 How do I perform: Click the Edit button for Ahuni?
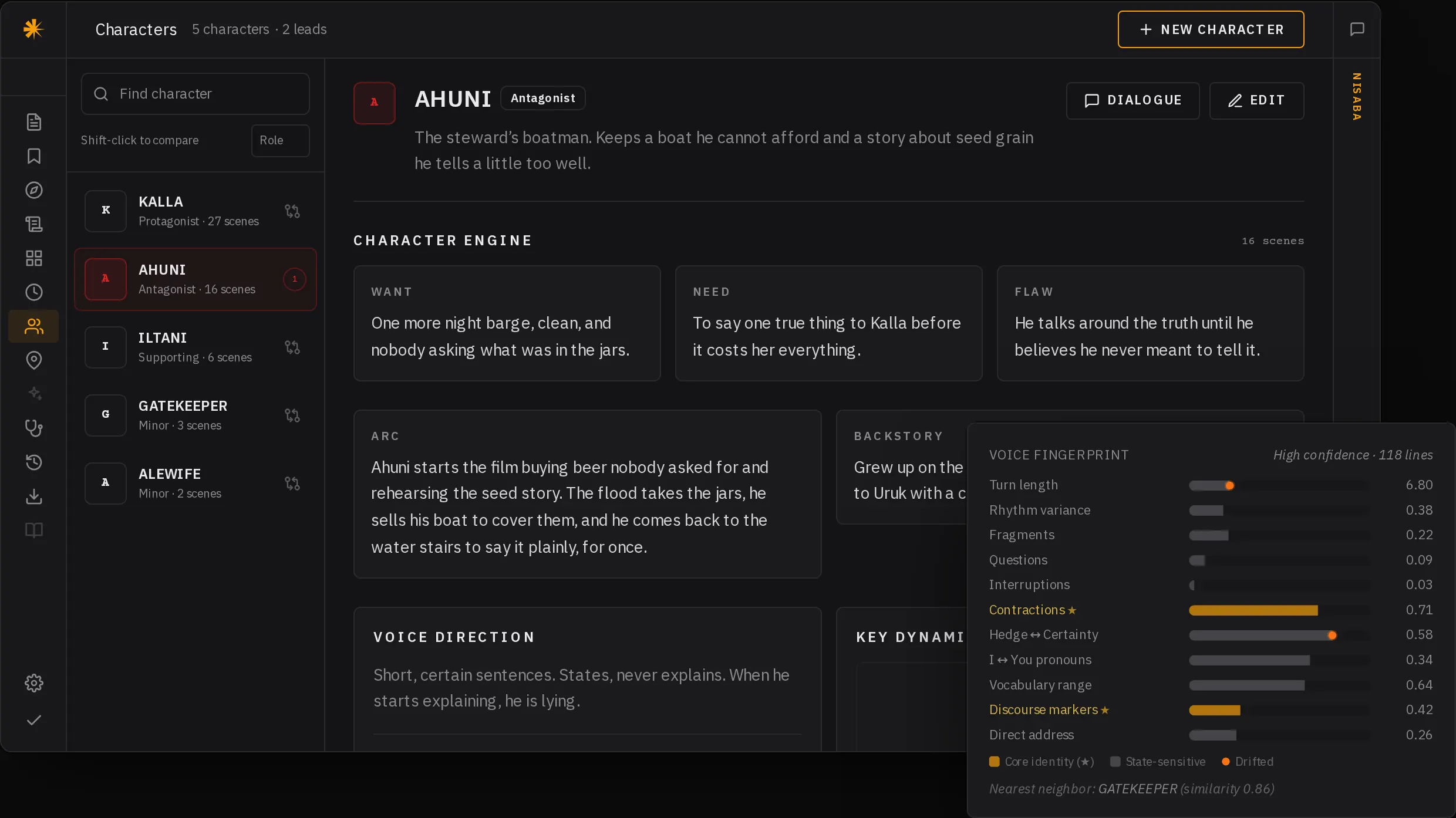pyautogui.click(x=1256, y=100)
